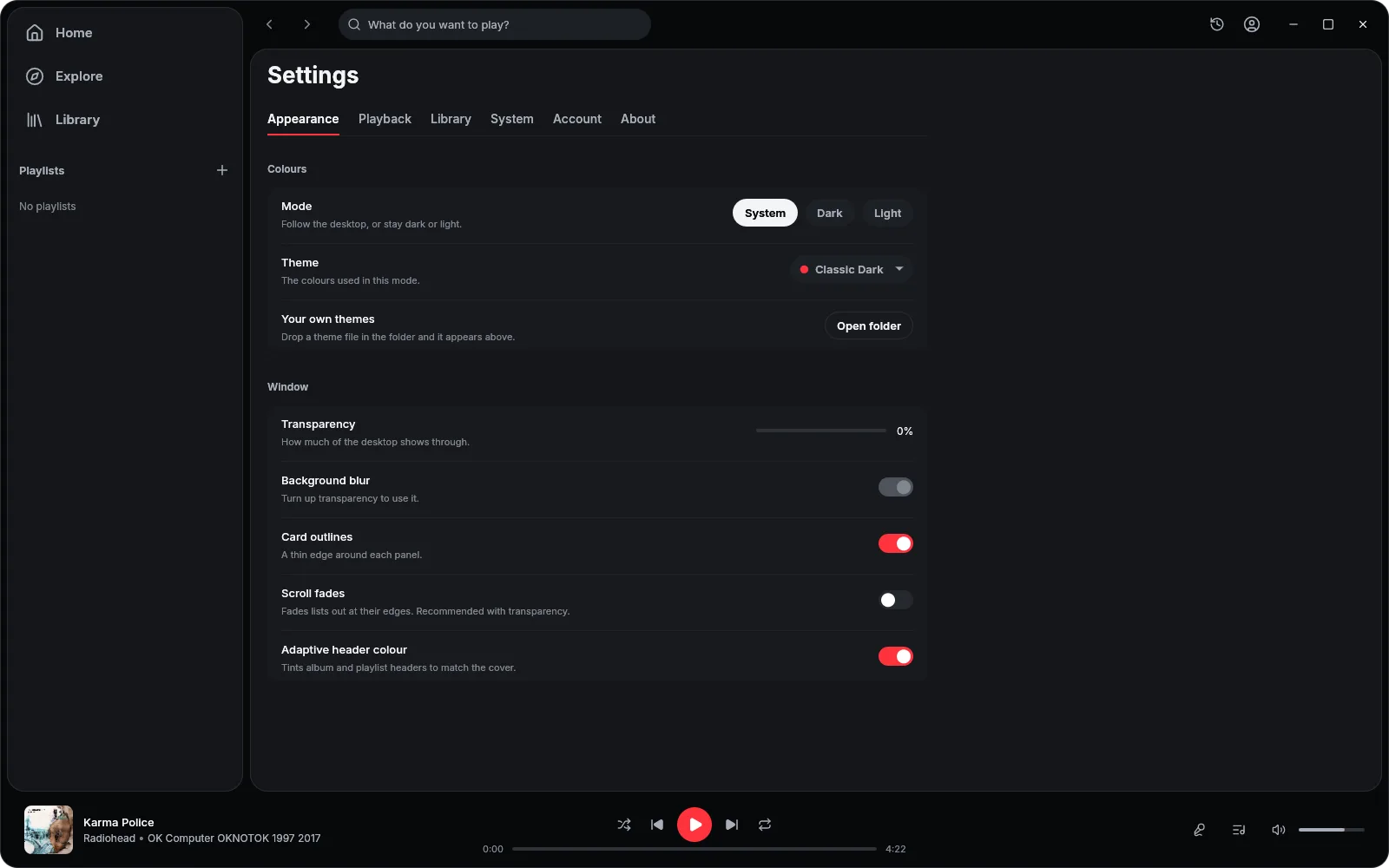
Task: Open OK Computer OKNOTOK 1997 2017 album link
Action: (x=234, y=838)
